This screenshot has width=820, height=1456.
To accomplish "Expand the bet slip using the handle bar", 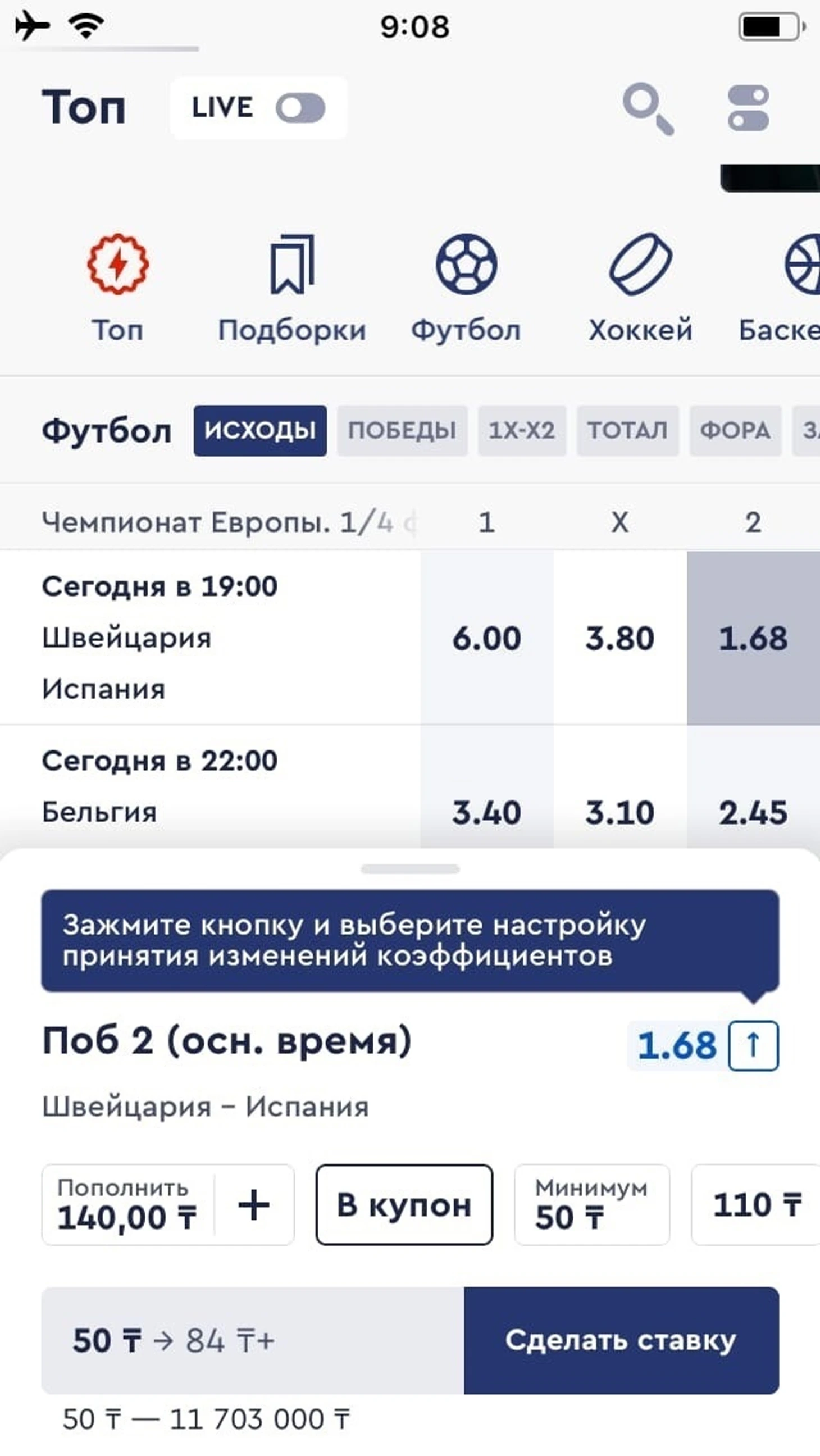I will tap(411, 869).
